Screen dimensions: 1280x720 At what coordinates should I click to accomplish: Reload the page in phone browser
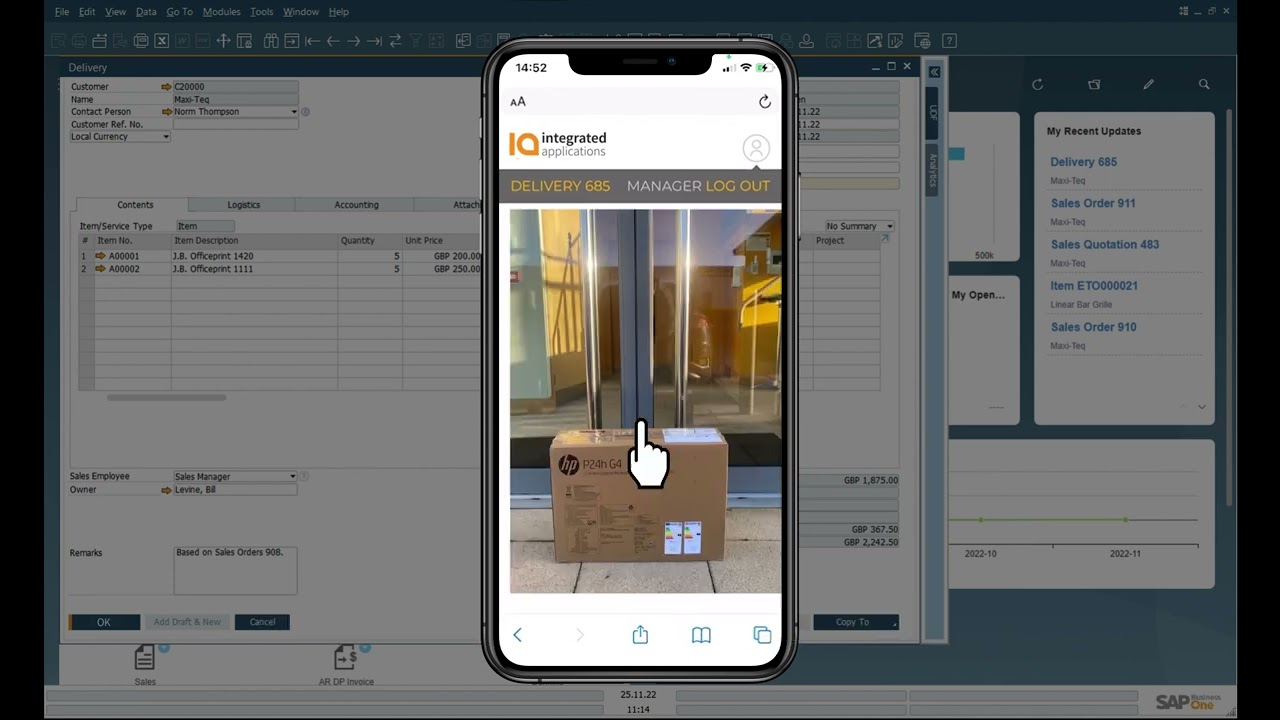point(765,102)
